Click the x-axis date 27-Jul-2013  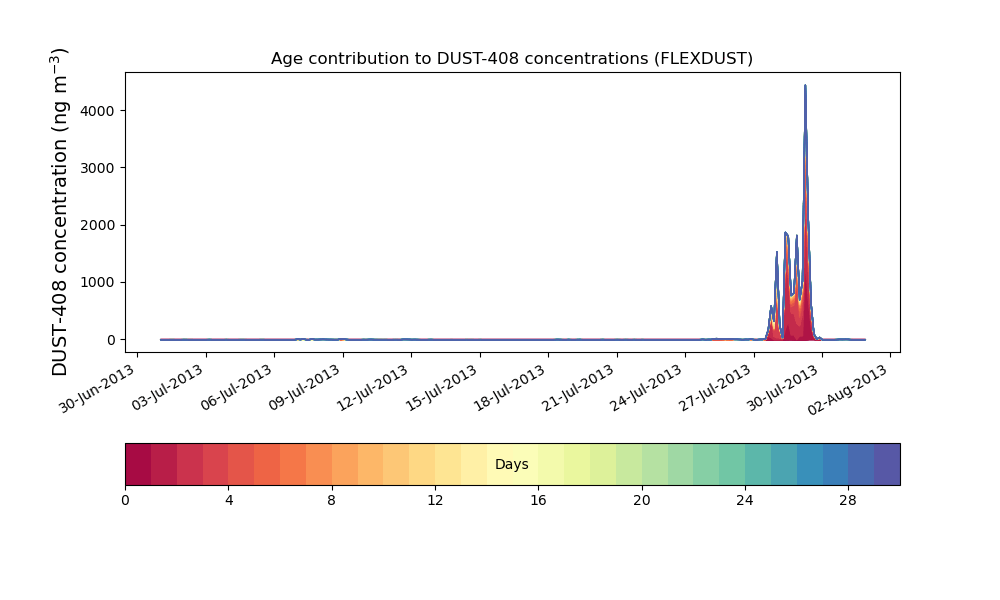pyautogui.click(x=715, y=387)
